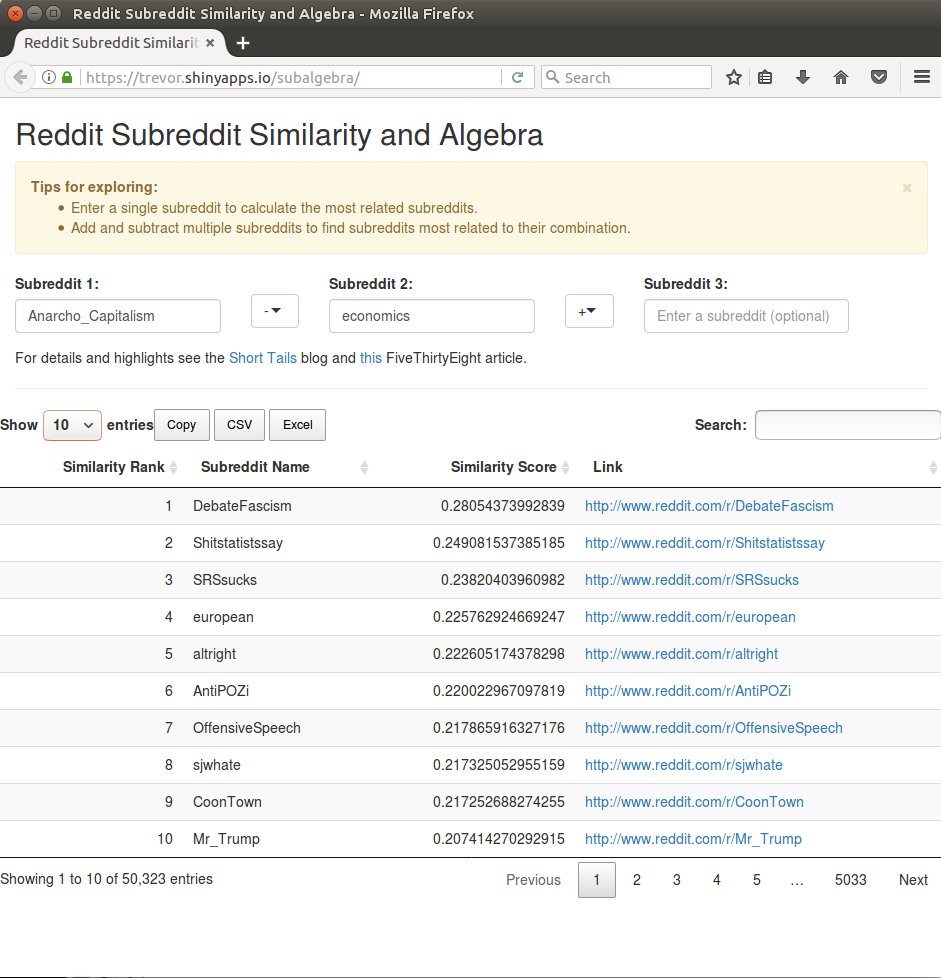The image size is (941, 978).
Task: Open a new tab with the plus icon
Action: 243,43
